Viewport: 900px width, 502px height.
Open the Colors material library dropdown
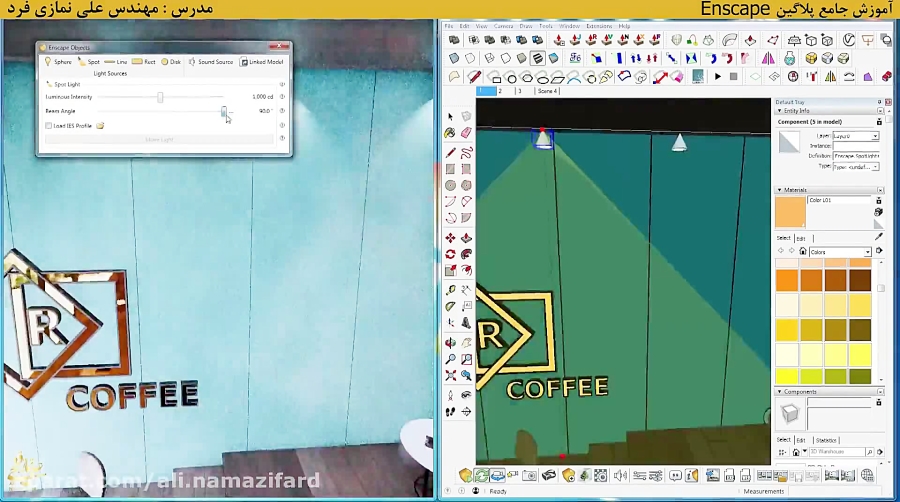(x=839, y=252)
